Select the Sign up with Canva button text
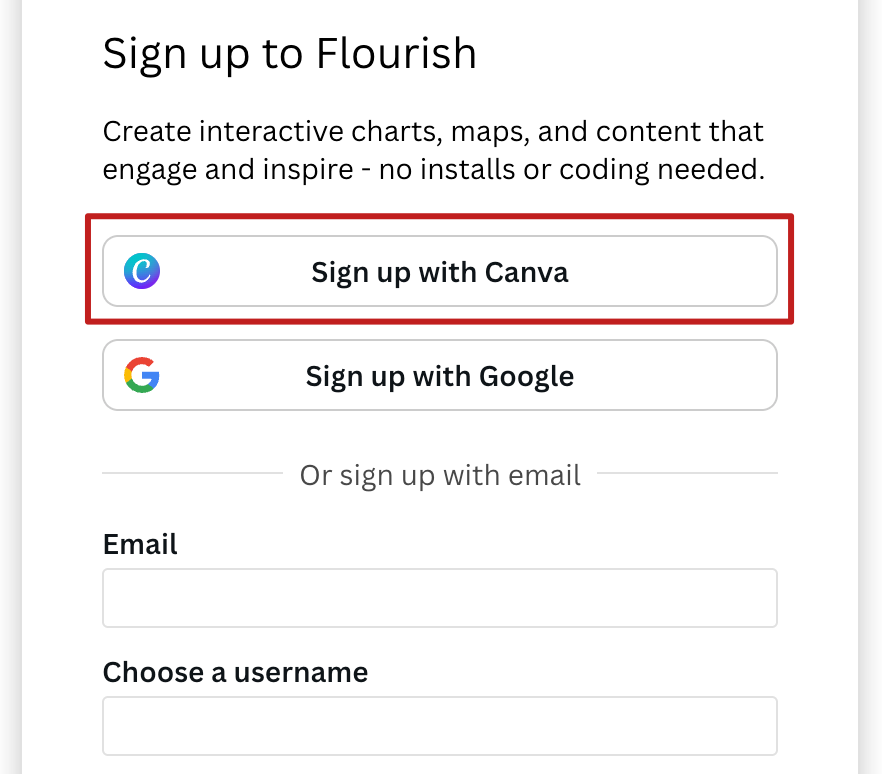 (x=440, y=270)
